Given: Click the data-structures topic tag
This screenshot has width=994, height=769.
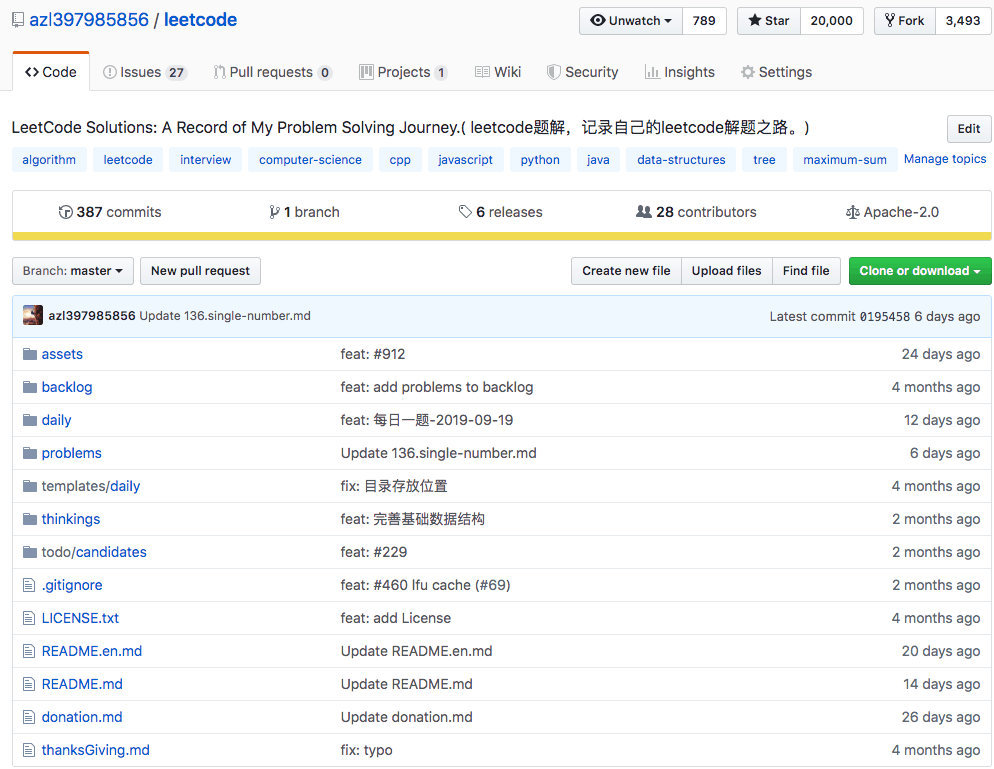Looking at the screenshot, I should pos(681,160).
